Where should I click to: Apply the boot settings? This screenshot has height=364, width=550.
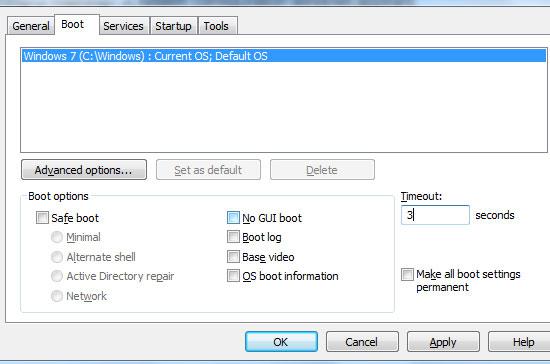click(443, 342)
